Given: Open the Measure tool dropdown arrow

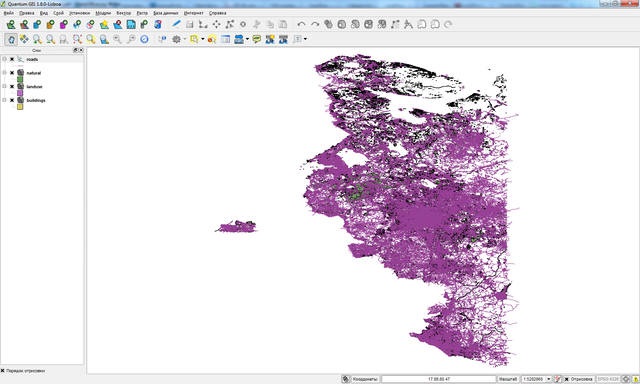Looking at the screenshot, I should 247,39.
